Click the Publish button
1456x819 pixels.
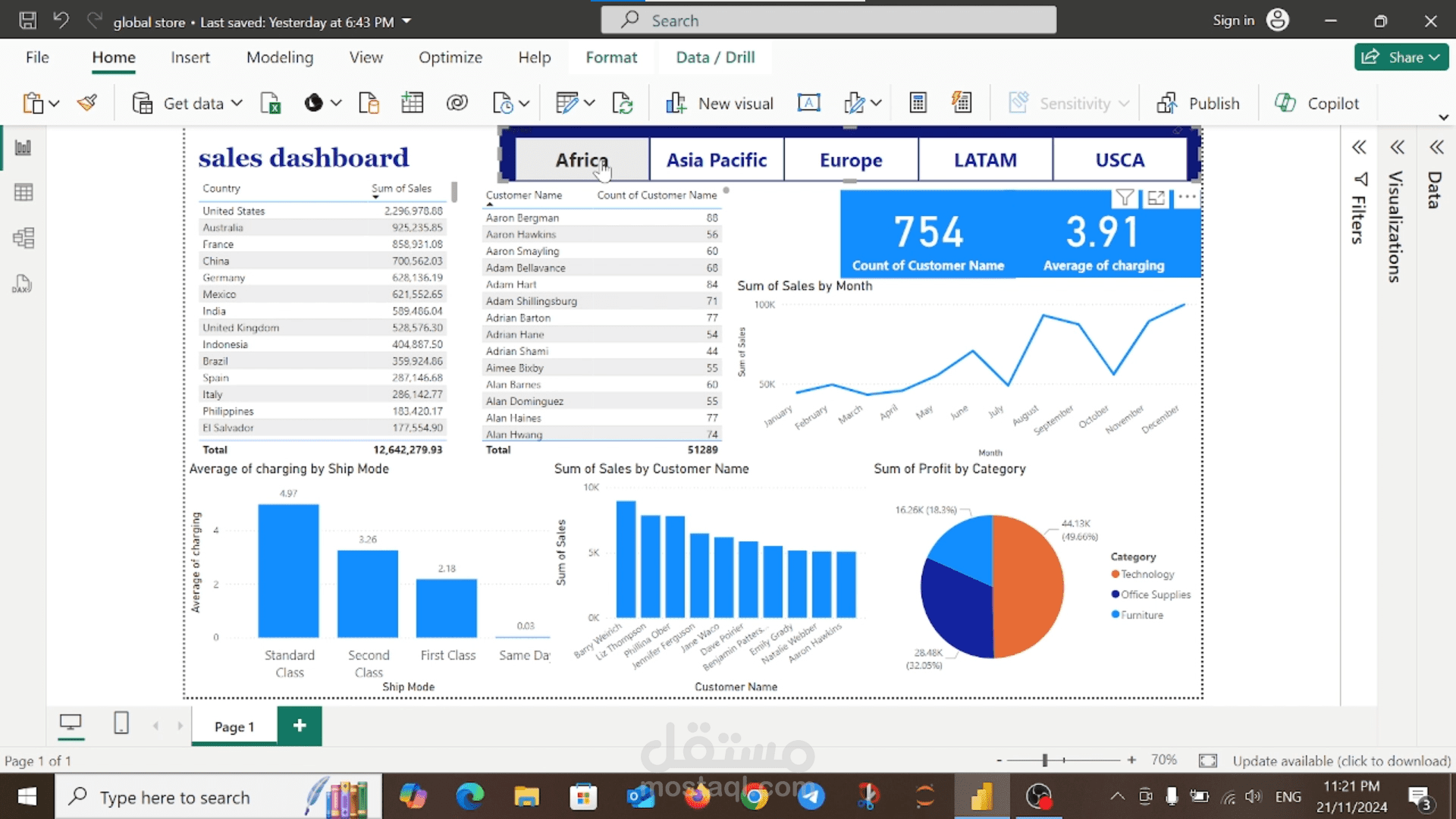(x=1198, y=103)
